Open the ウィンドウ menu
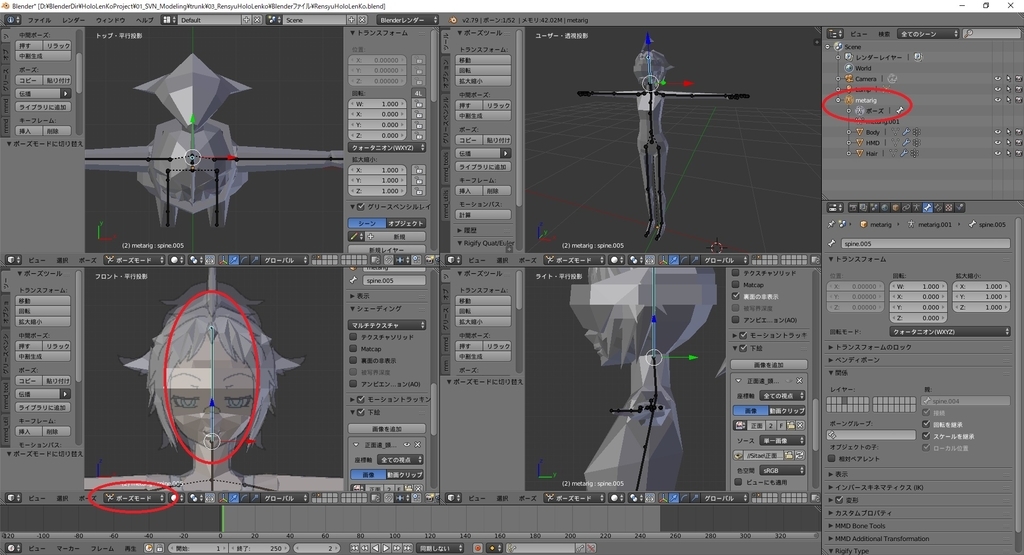The image size is (1024, 555). click(110, 20)
